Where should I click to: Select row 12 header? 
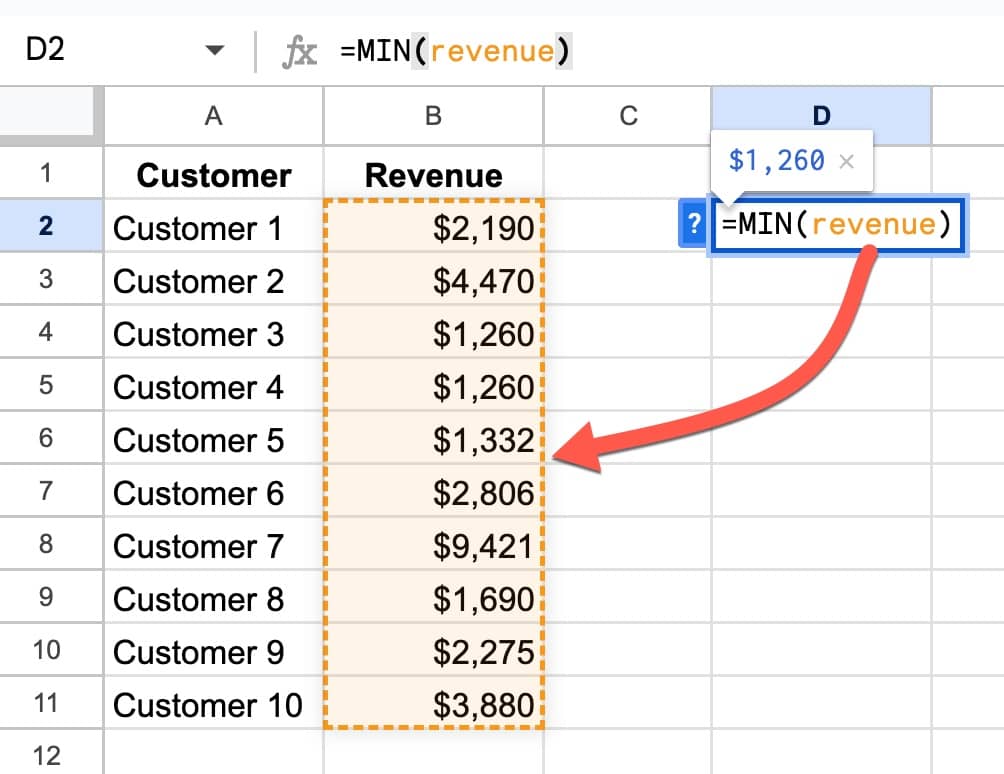click(46, 752)
